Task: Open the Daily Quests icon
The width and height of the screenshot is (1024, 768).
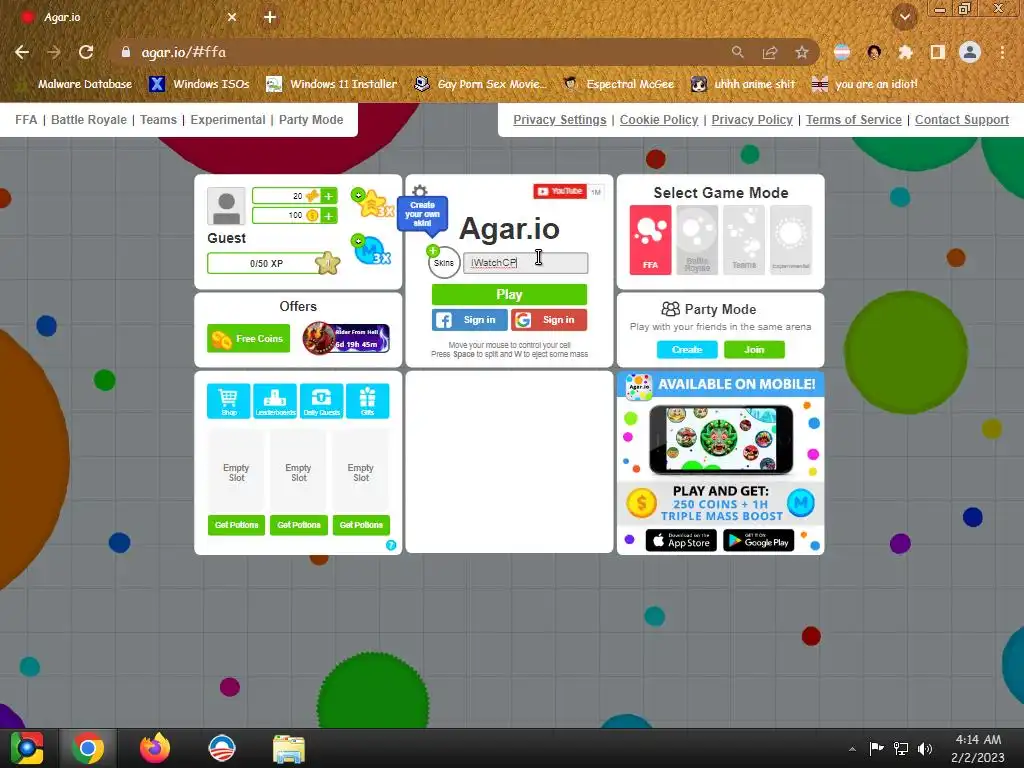Action: [x=321, y=400]
